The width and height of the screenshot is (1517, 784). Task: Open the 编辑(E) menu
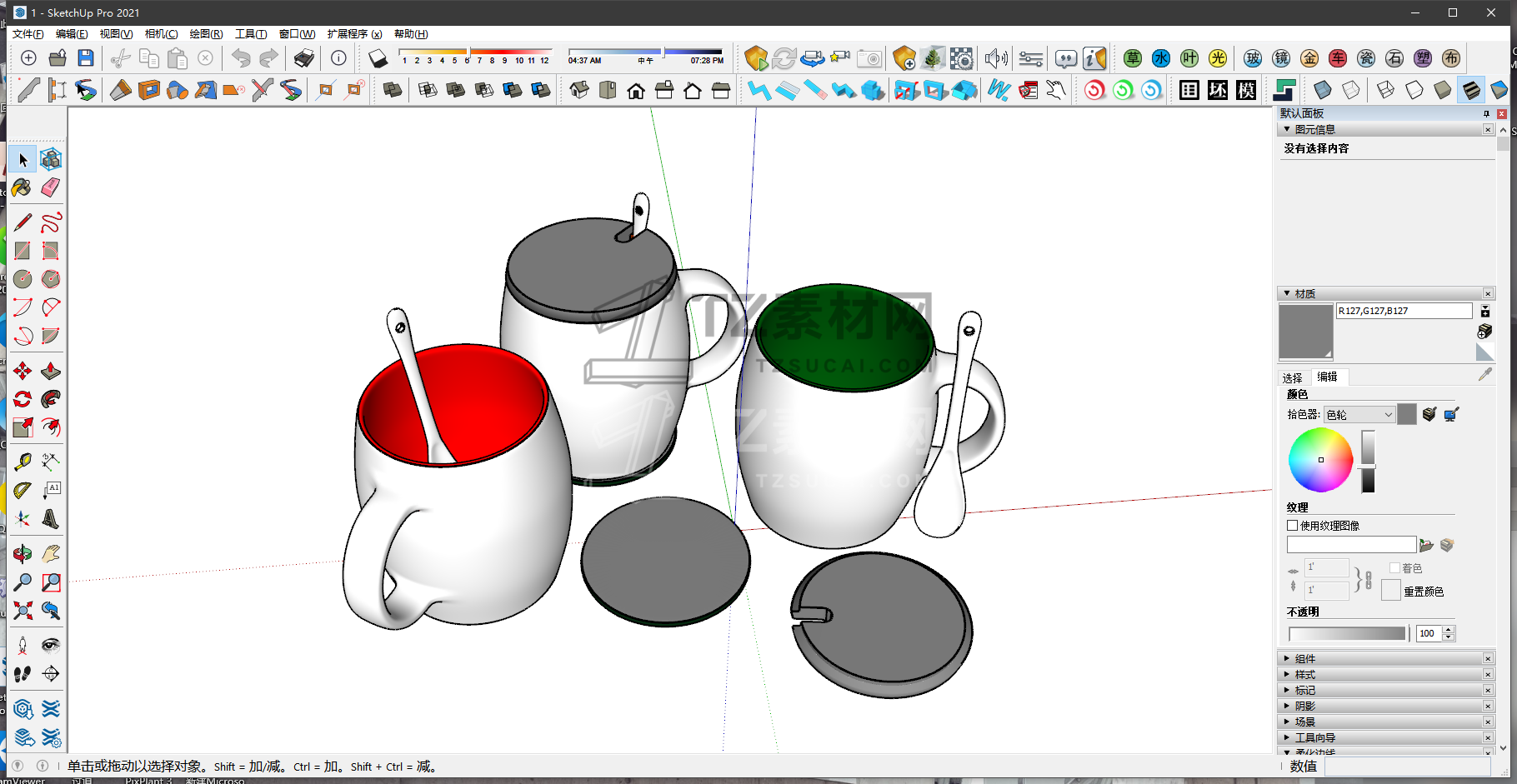tap(72, 34)
